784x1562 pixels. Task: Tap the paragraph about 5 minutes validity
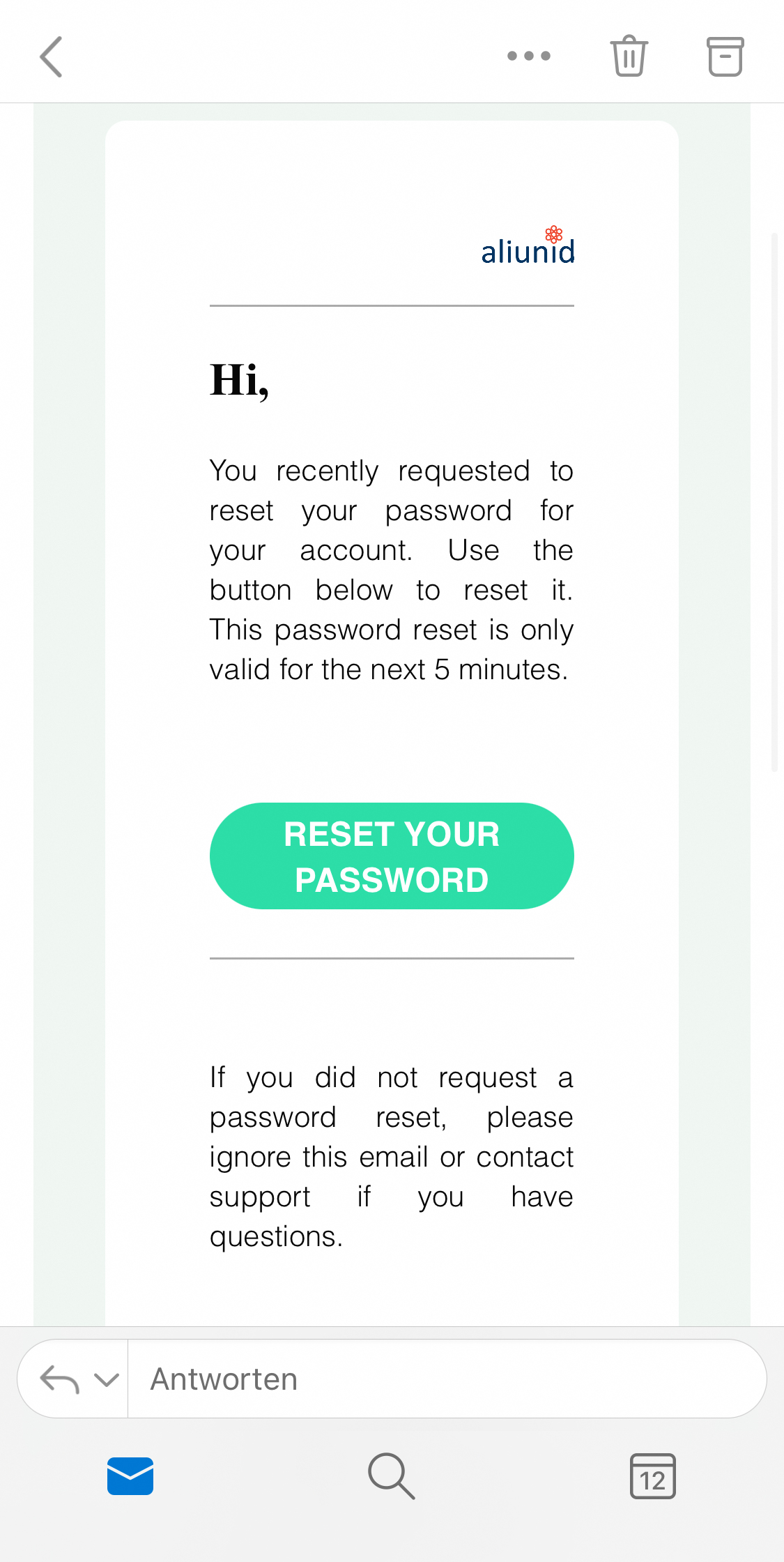coord(392,570)
